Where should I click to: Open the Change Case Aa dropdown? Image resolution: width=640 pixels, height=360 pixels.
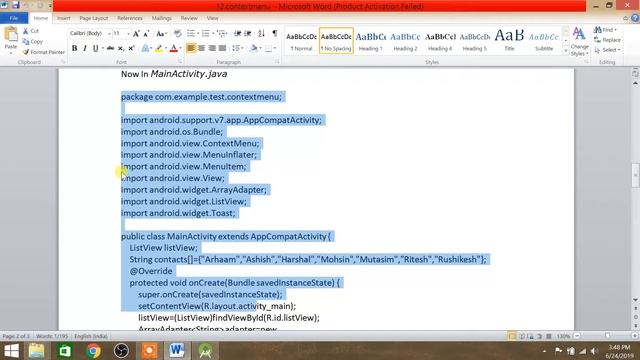point(161,33)
